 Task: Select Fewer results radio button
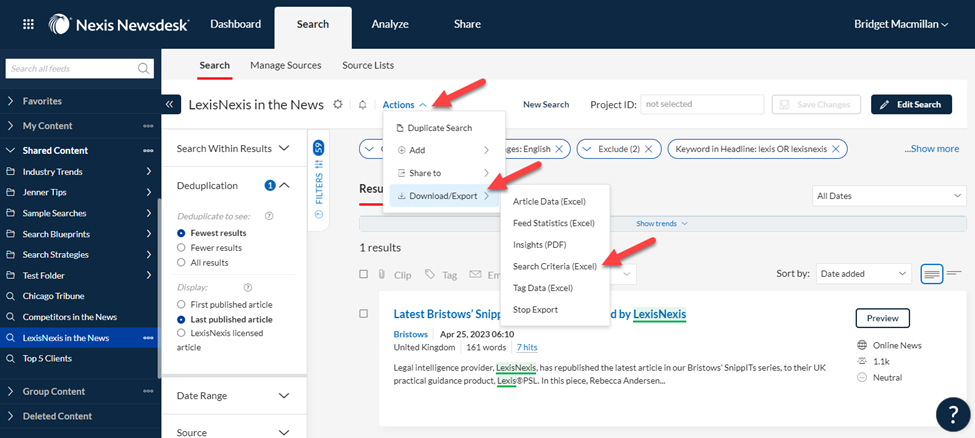point(181,248)
